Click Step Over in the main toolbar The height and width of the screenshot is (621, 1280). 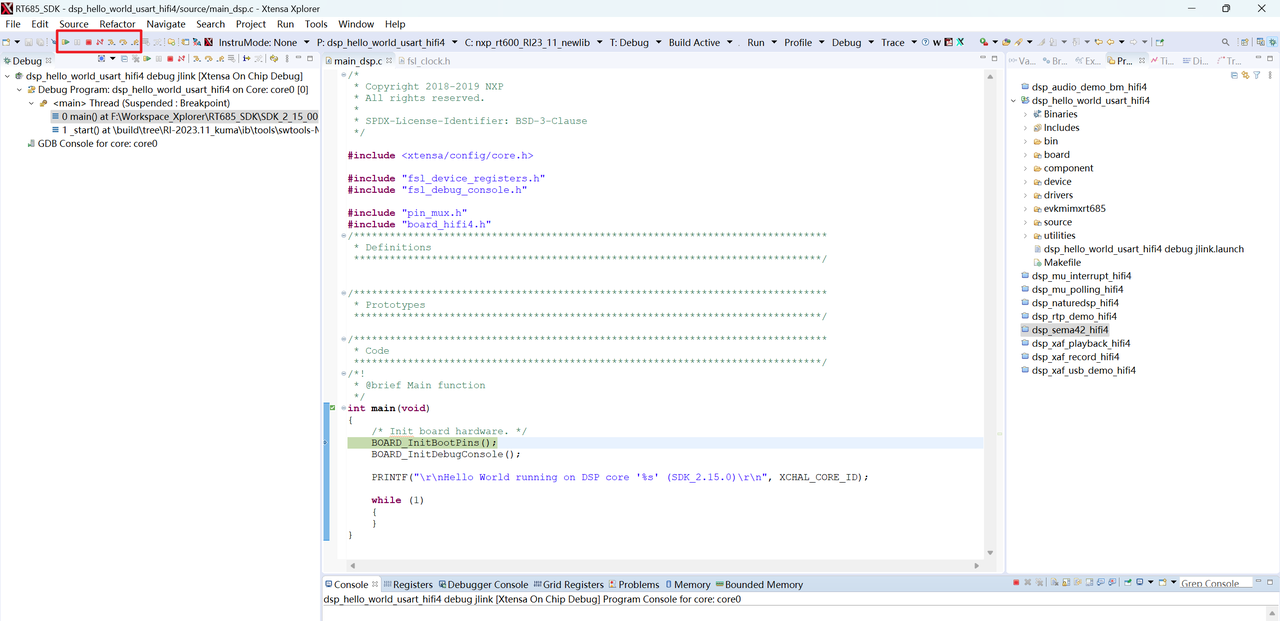[x=123, y=42]
